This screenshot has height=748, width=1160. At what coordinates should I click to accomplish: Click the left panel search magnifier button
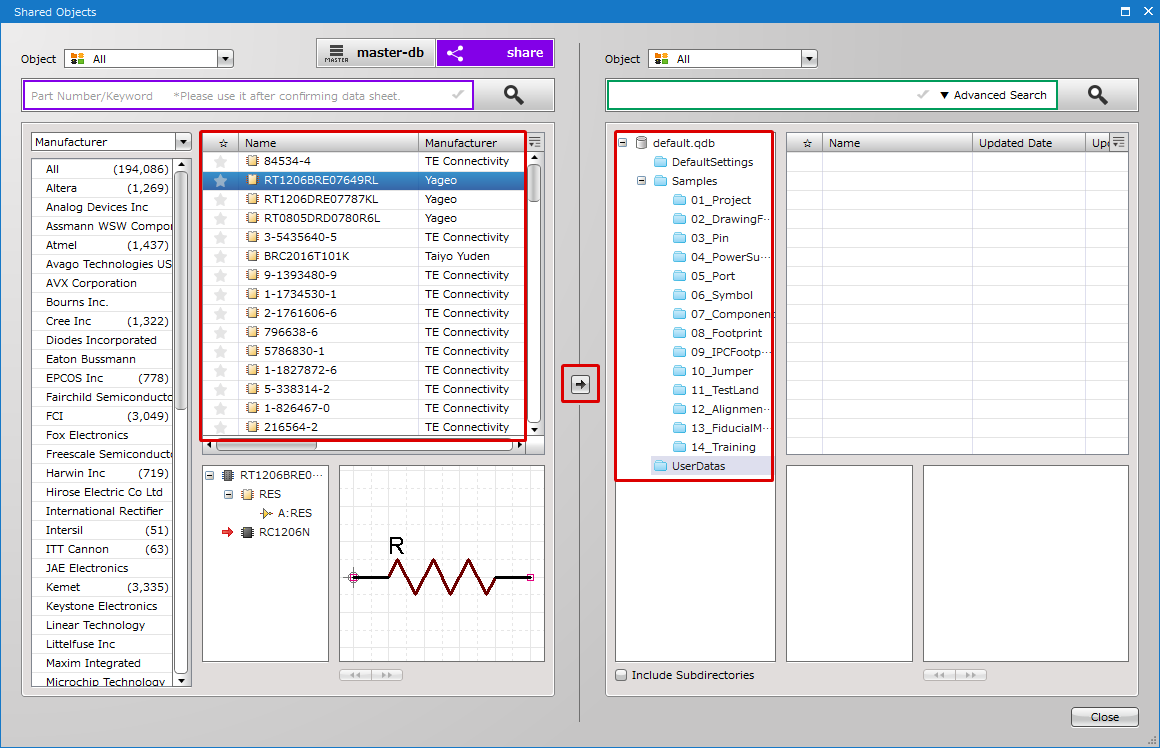[x=513, y=95]
